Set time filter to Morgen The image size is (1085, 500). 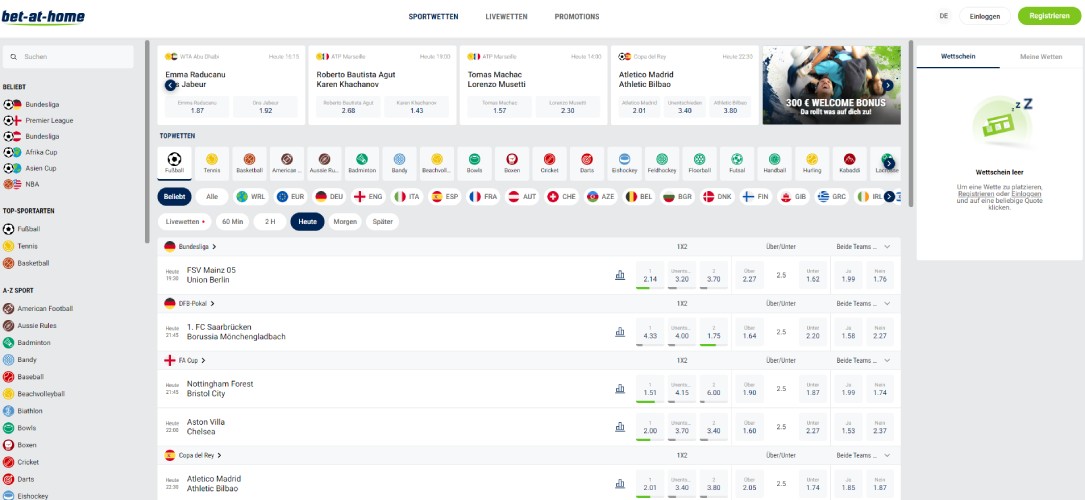pyautogui.click(x=345, y=222)
